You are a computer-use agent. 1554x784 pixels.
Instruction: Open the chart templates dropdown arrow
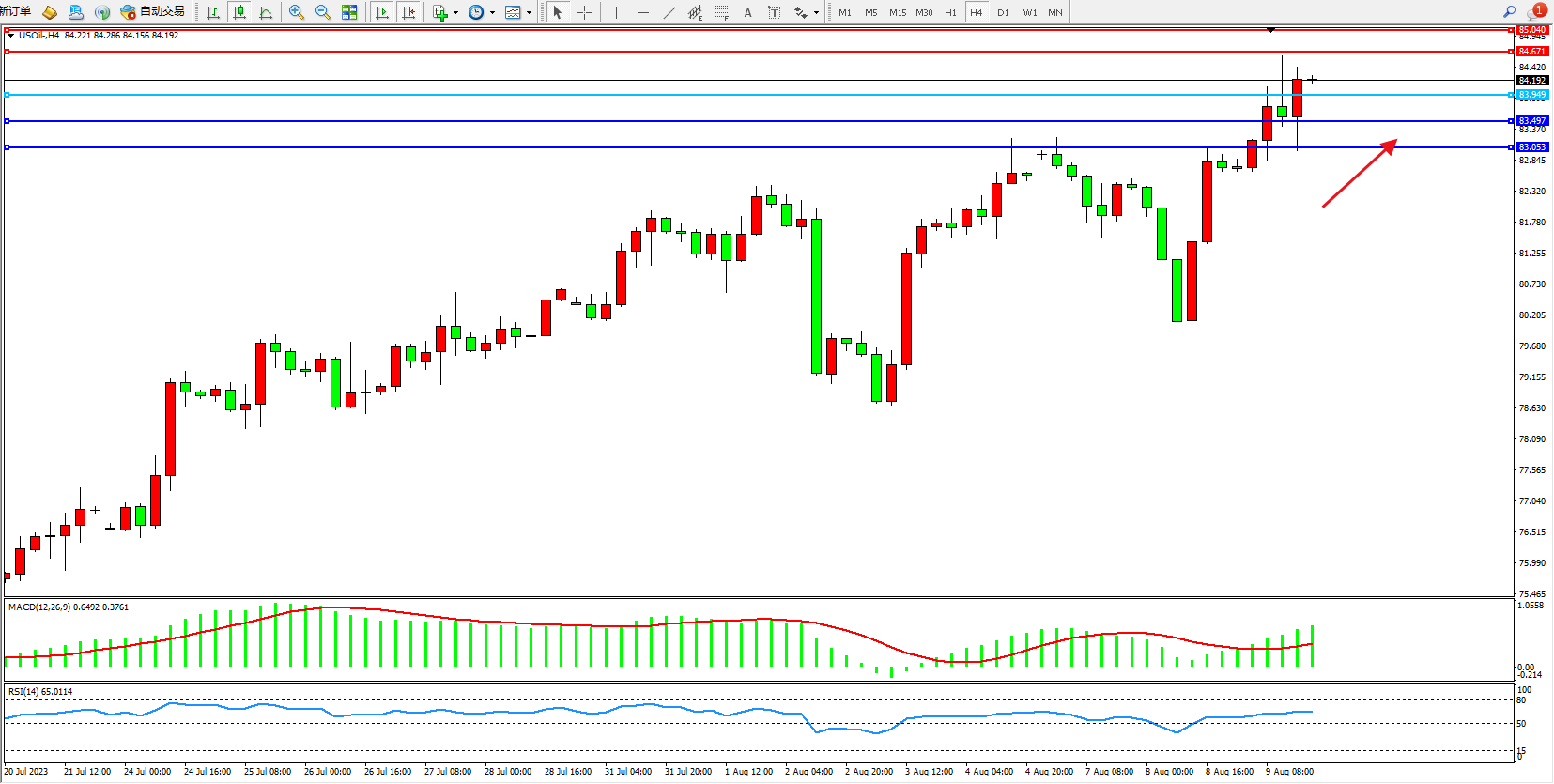click(x=529, y=13)
